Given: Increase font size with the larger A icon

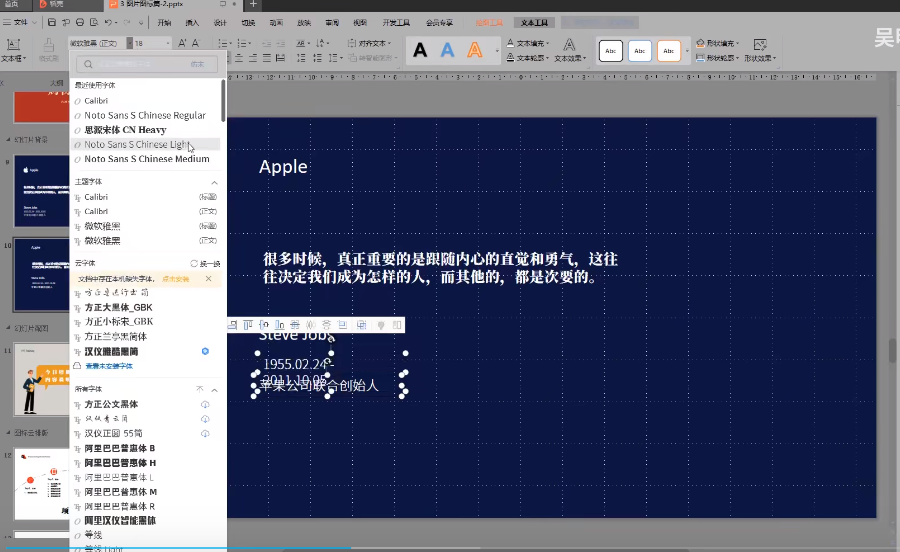Looking at the screenshot, I should [182, 43].
